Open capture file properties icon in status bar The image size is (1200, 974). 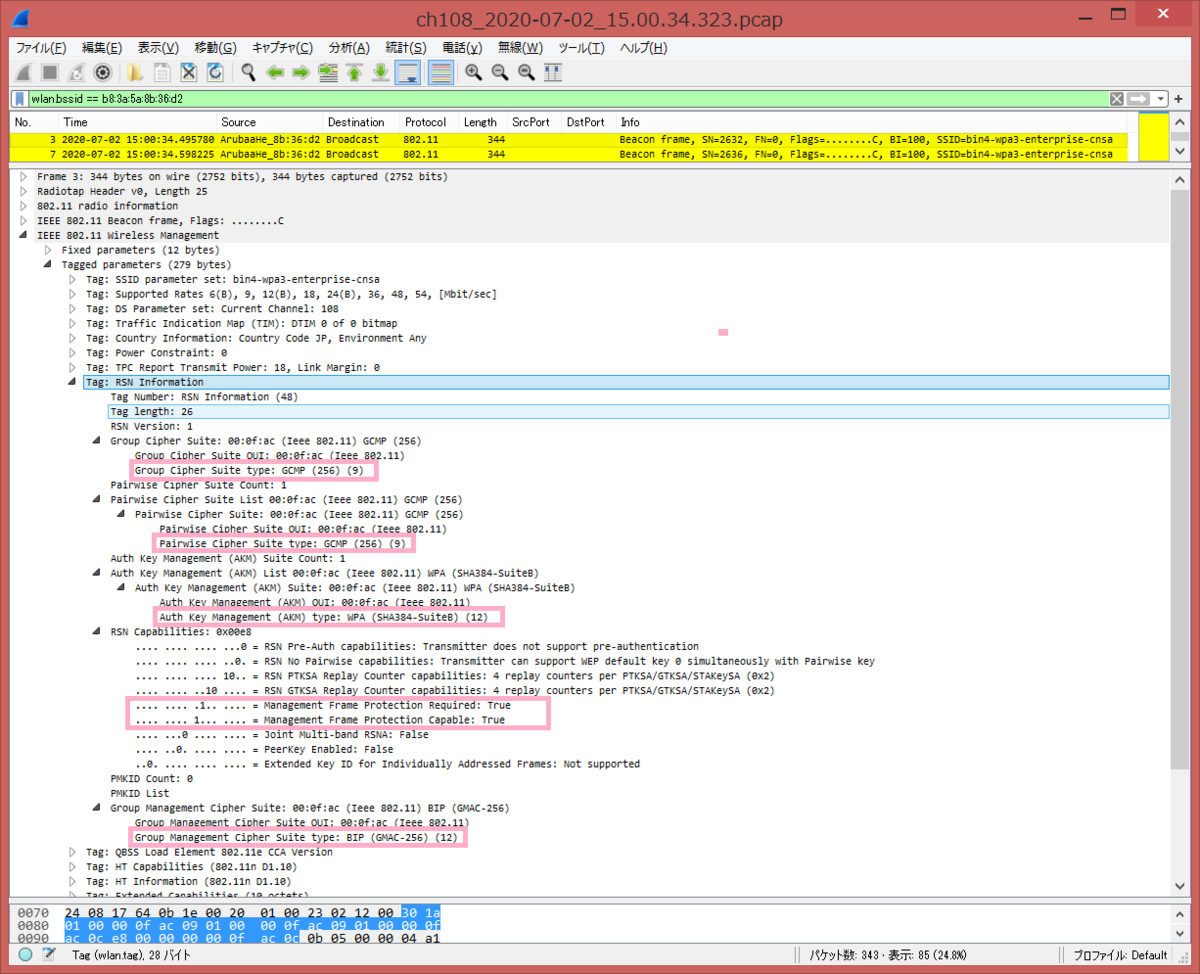click(47, 954)
